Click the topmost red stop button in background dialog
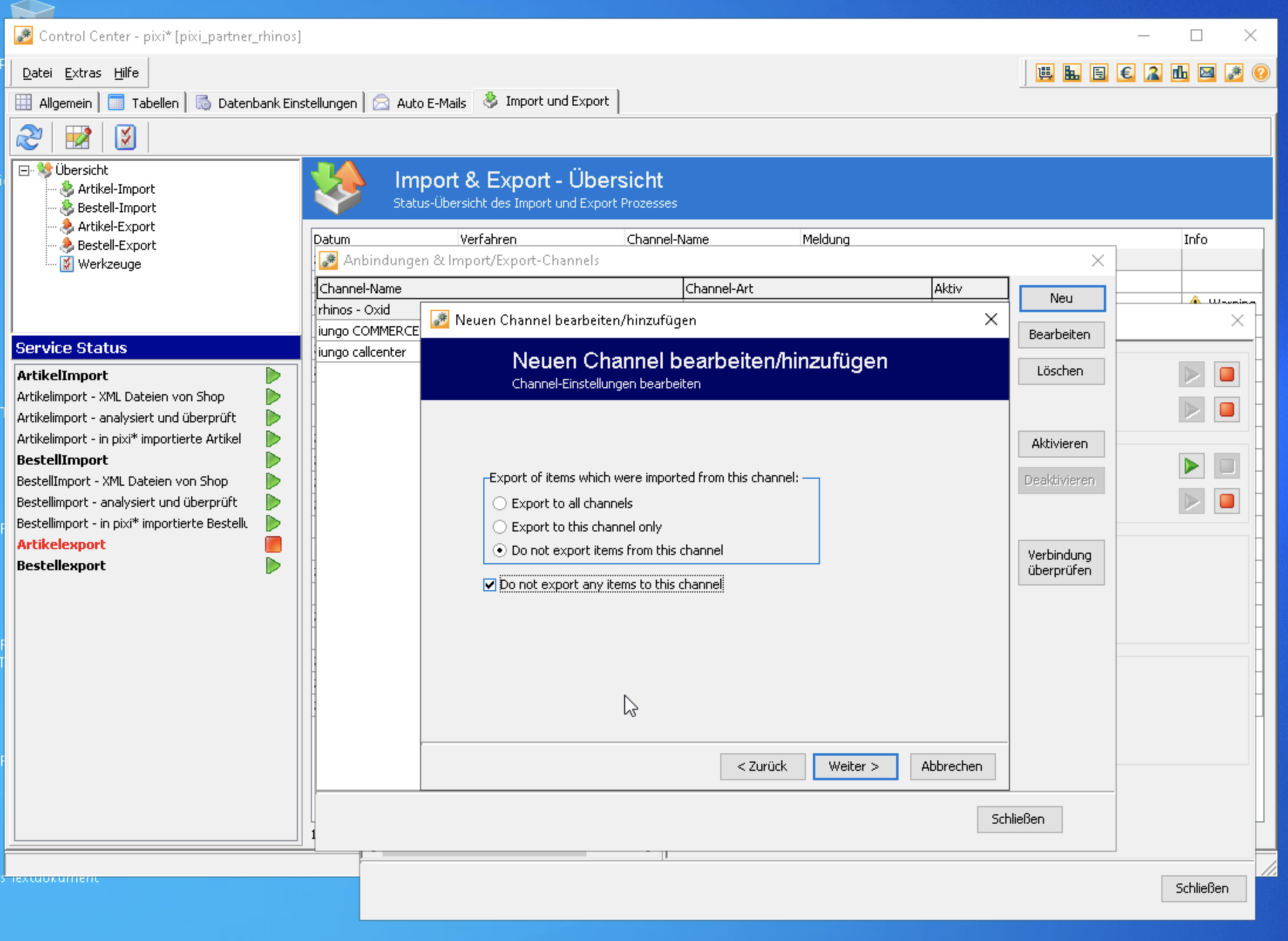Viewport: 1288px width, 941px height. (x=1226, y=375)
